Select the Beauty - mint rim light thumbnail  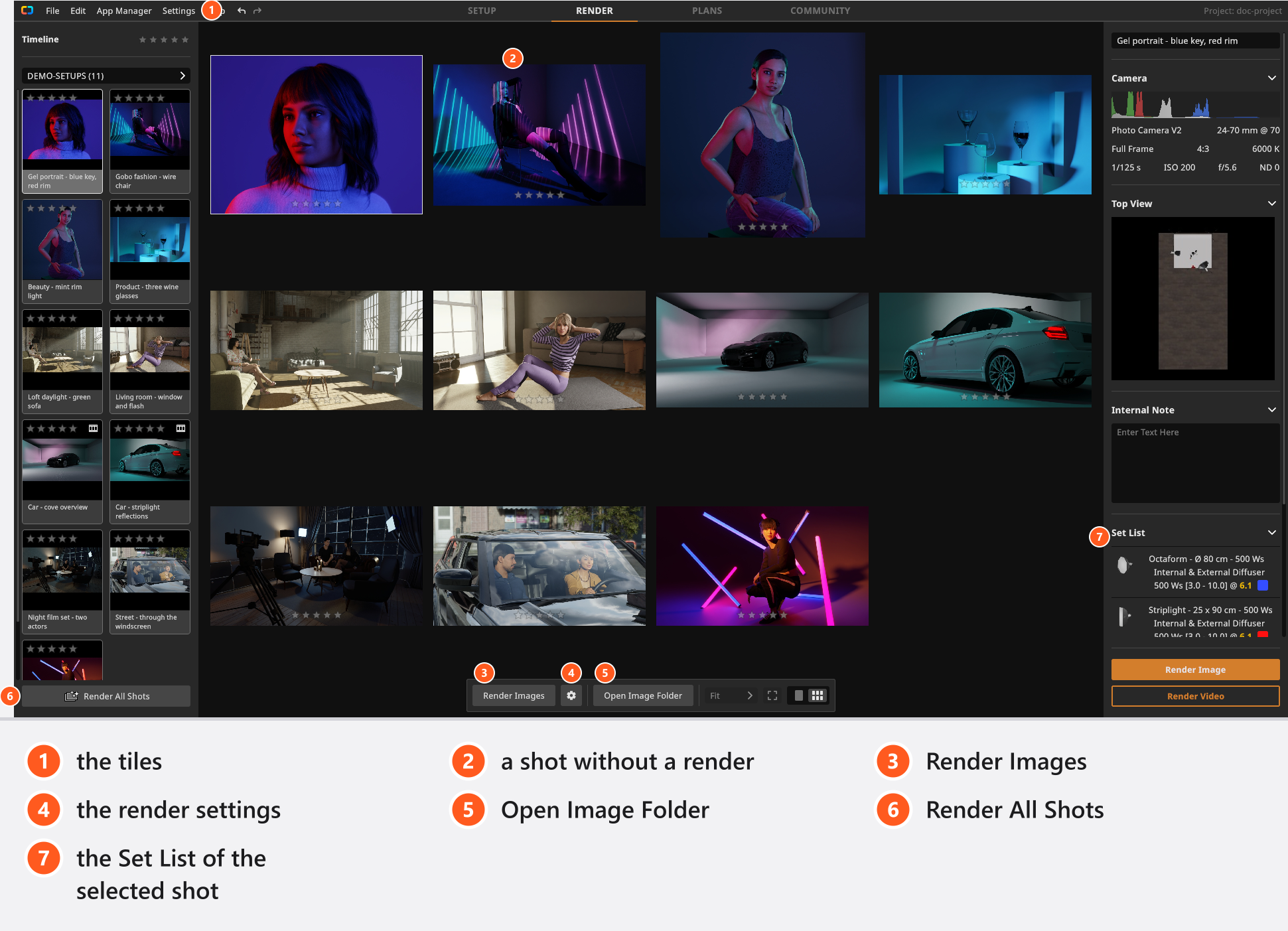(62, 251)
